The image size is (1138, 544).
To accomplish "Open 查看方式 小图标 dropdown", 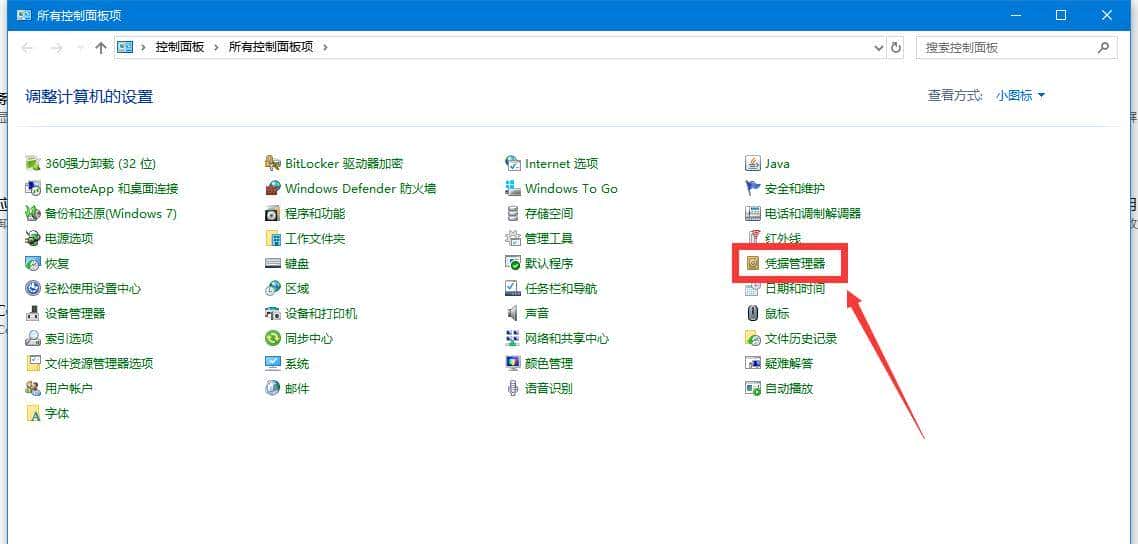I will [1020, 95].
